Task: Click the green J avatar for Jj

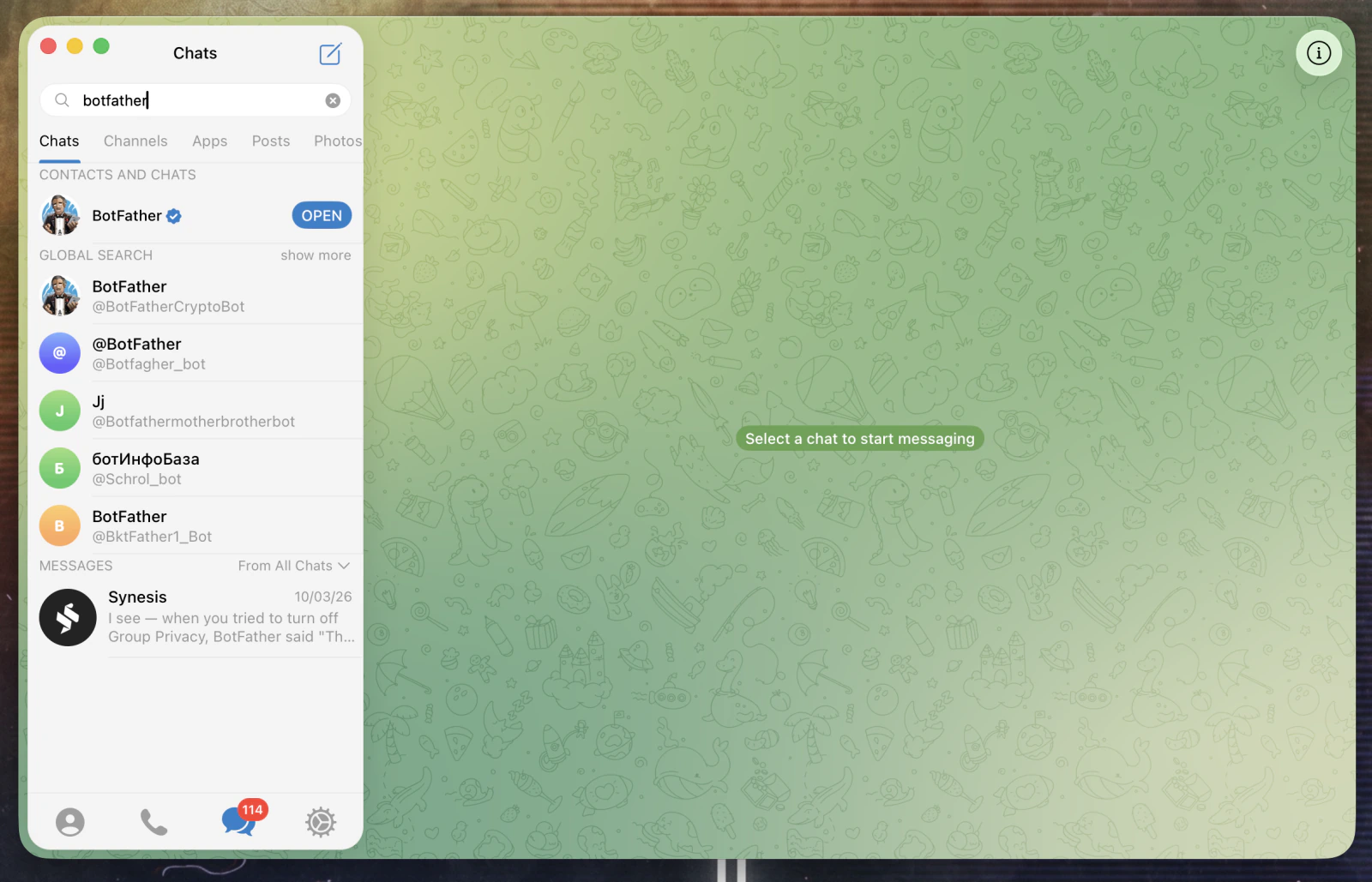Action: [60, 411]
